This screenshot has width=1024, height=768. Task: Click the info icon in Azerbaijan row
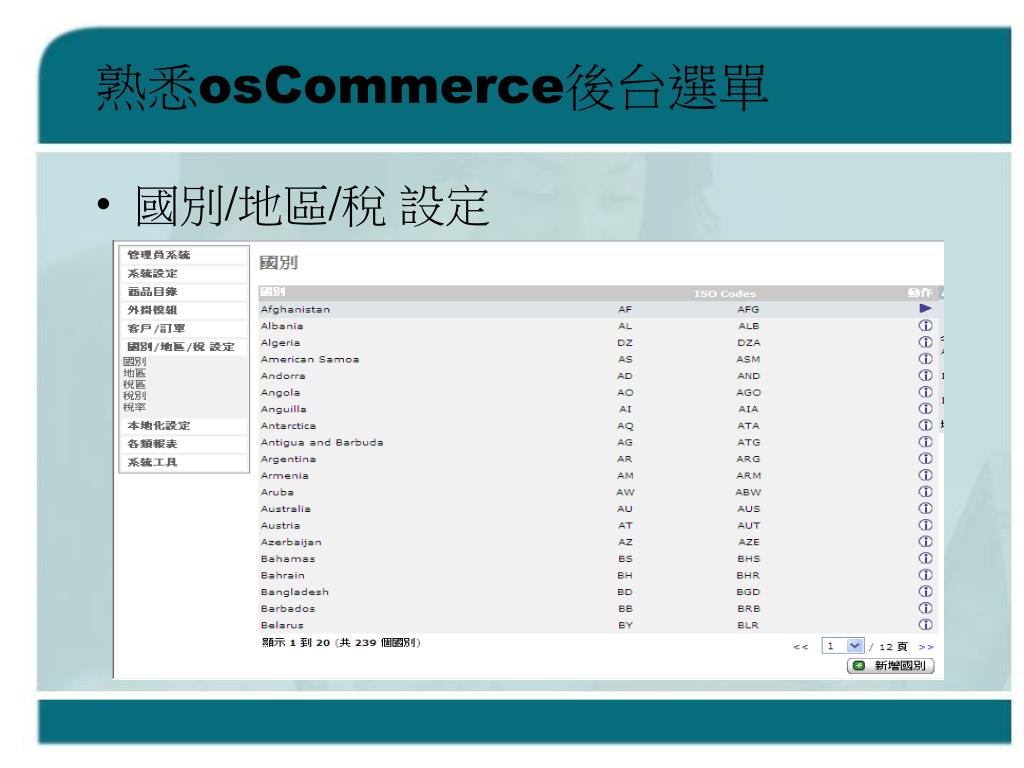coord(925,541)
